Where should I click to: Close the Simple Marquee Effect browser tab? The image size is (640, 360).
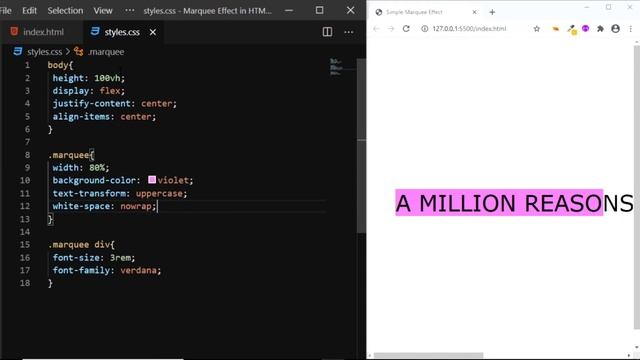pos(474,12)
